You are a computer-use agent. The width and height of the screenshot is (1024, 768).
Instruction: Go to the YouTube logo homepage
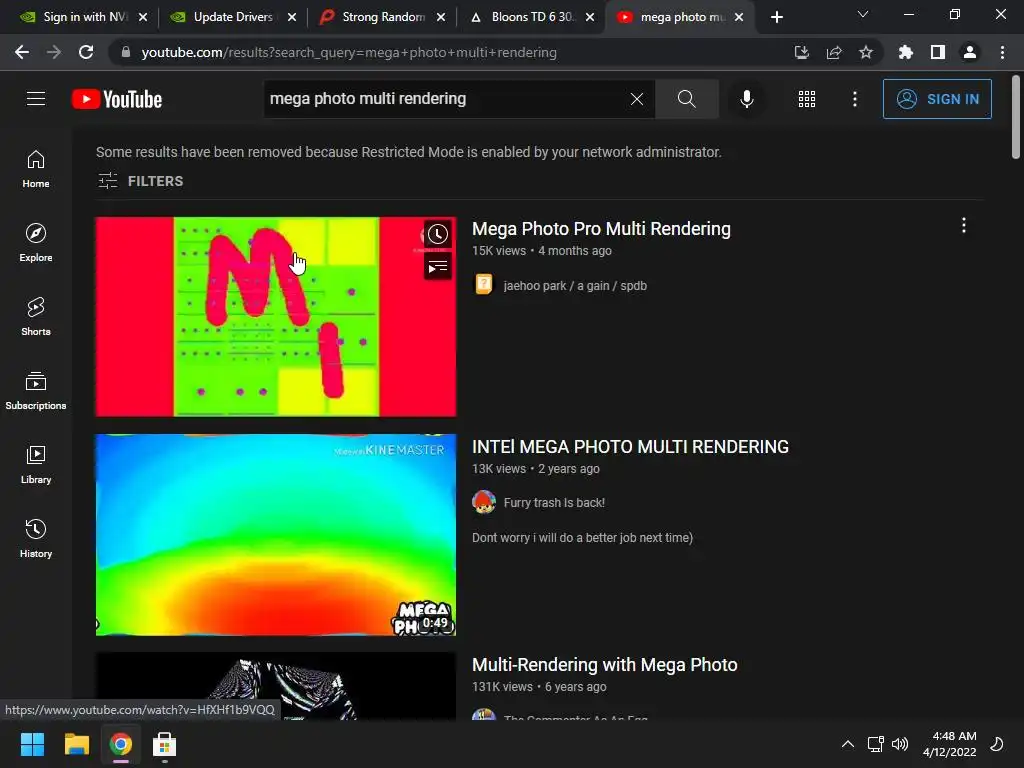coord(117,99)
